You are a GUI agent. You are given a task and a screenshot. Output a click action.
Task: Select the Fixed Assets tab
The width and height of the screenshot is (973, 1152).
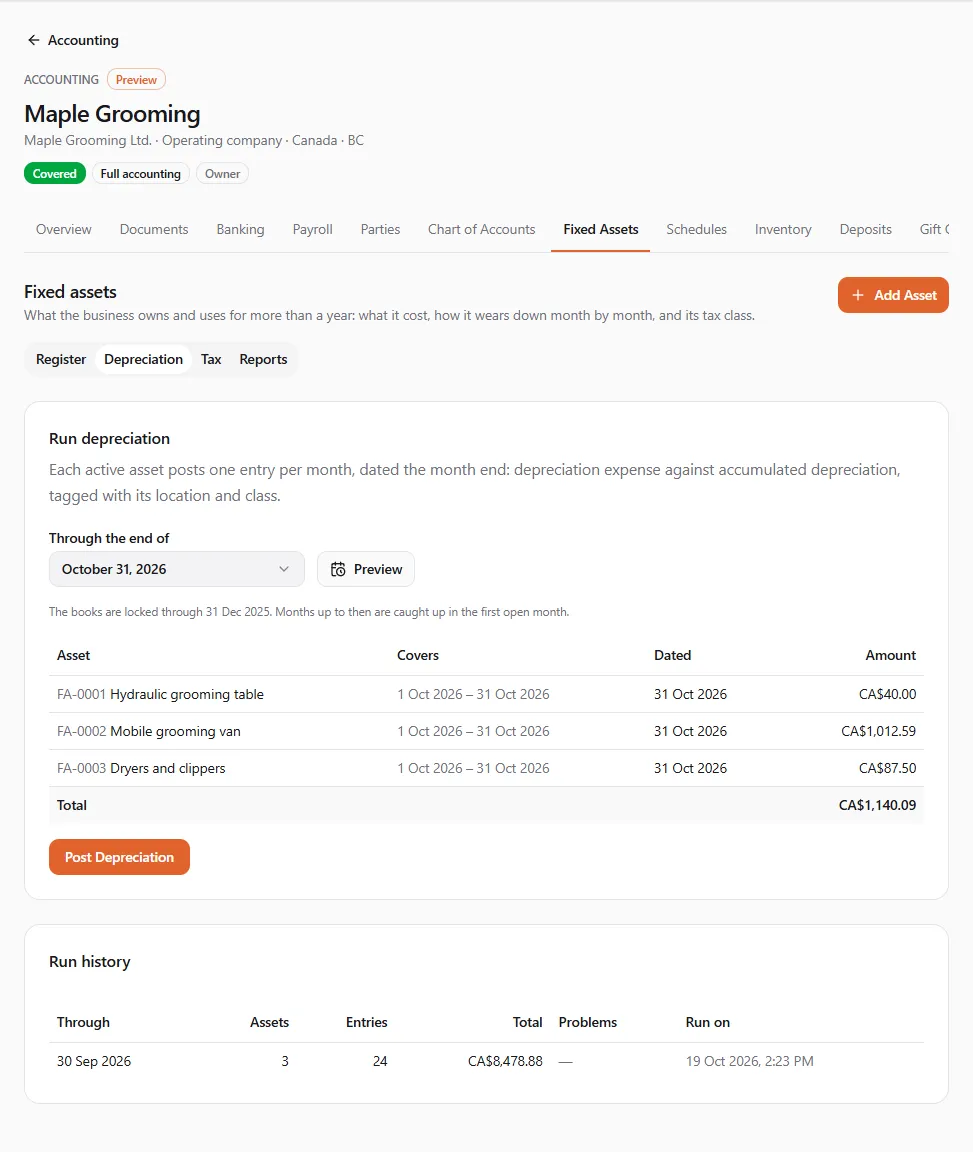pyautogui.click(x=600, y=229)
